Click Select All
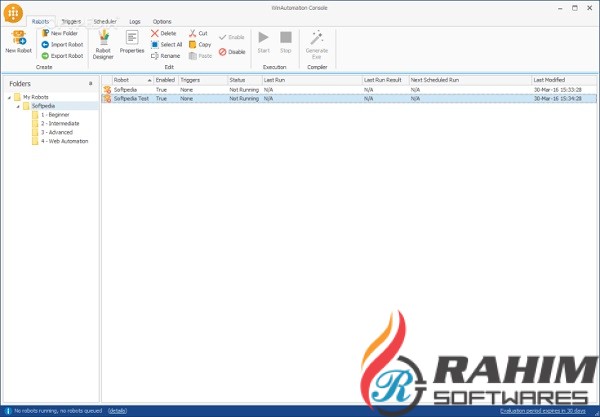This screenshot has height=417, width=600. click(166, 45)
